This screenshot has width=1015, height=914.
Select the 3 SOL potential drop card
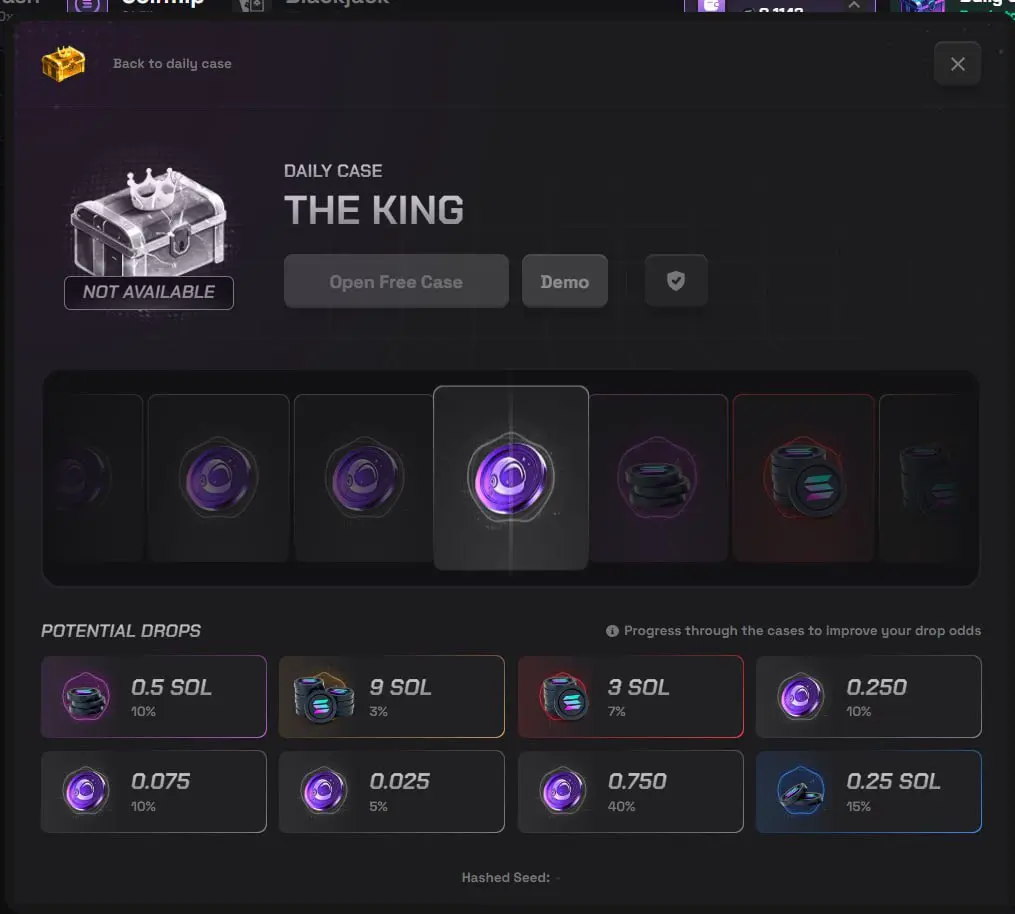[630, 697]
